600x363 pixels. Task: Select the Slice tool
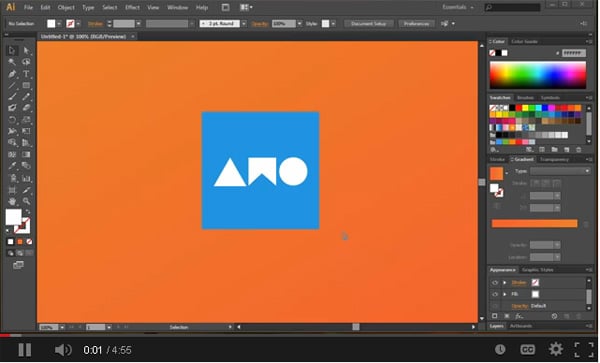click(26, 190)
